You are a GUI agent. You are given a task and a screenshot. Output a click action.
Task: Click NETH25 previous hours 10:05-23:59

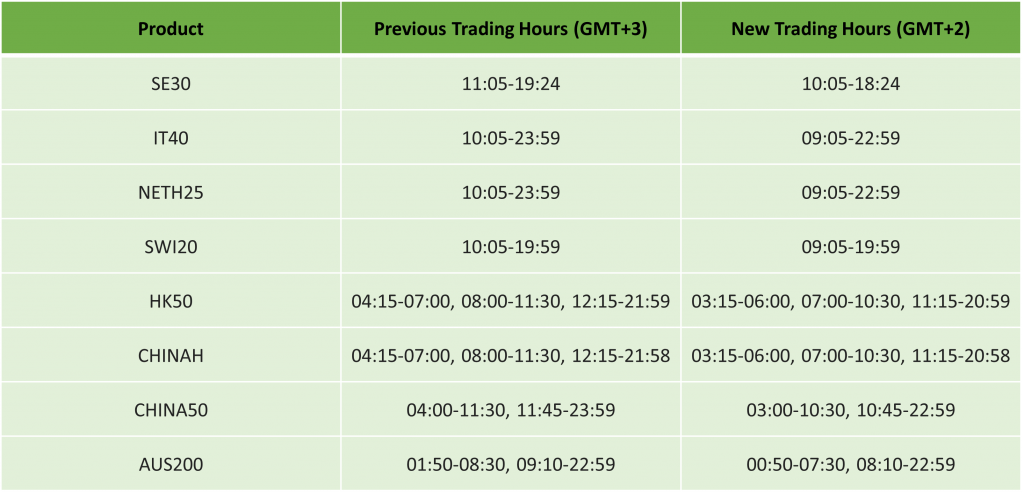510,192
